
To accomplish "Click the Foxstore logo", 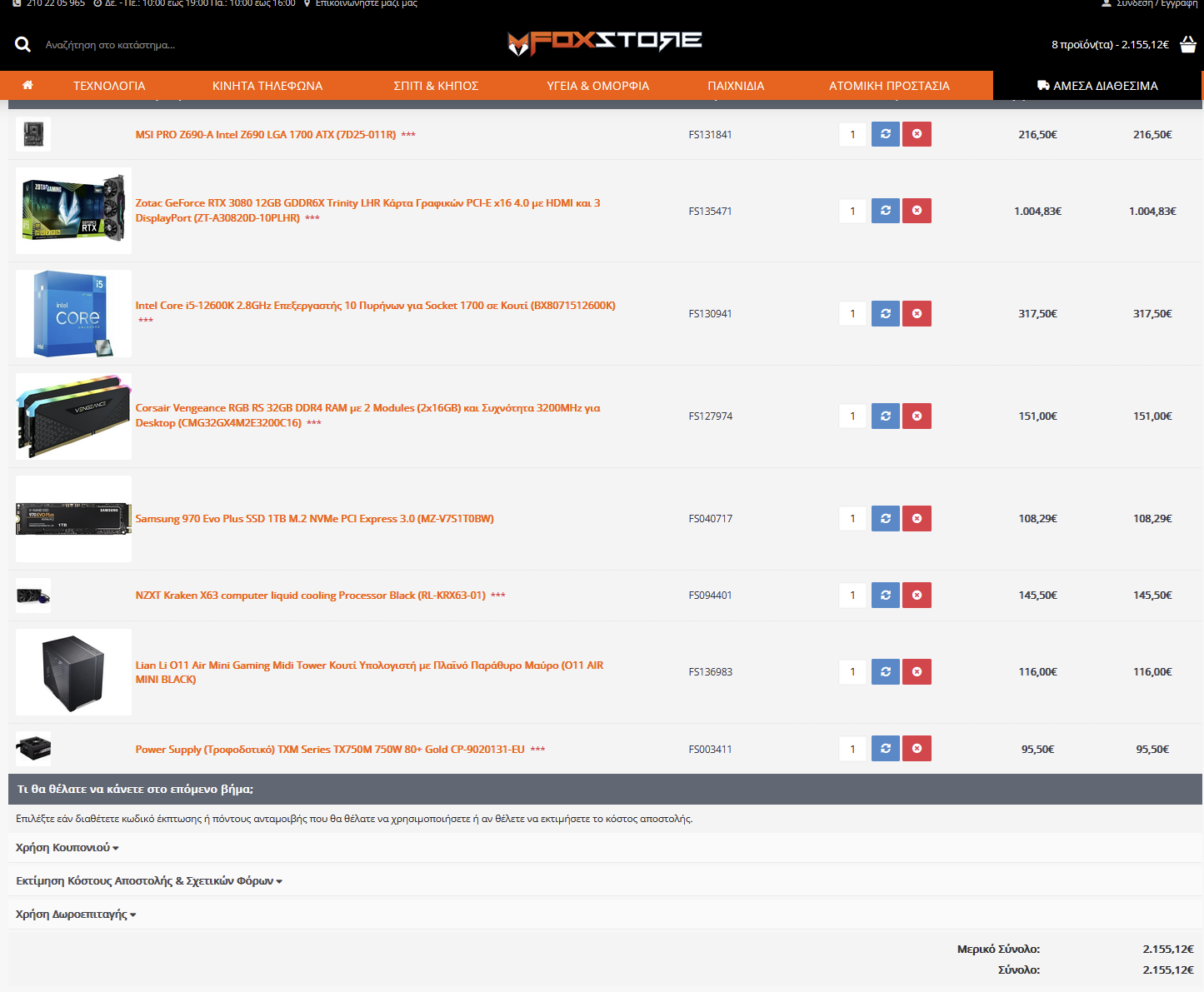I will (x=605, y=42).
